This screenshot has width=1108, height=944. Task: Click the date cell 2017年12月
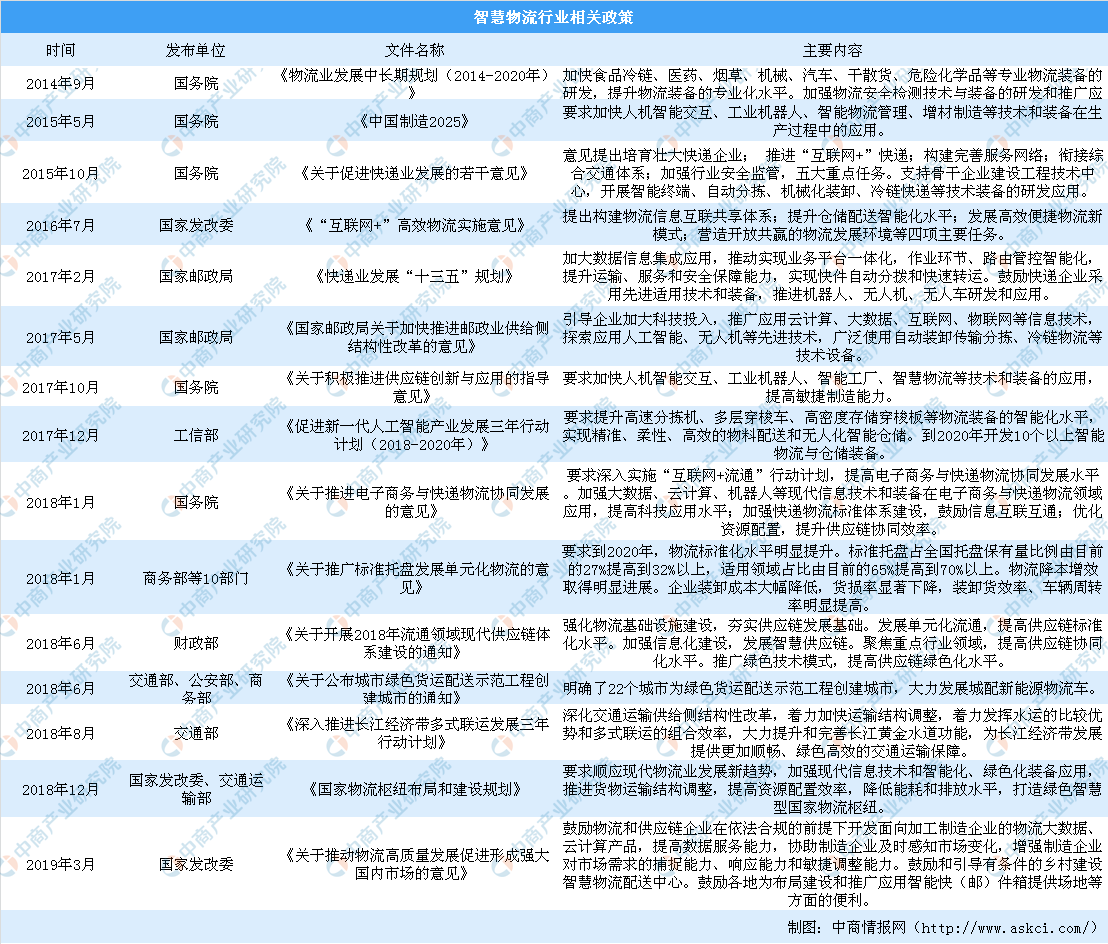pyautogui.click(x=60, y=436)
